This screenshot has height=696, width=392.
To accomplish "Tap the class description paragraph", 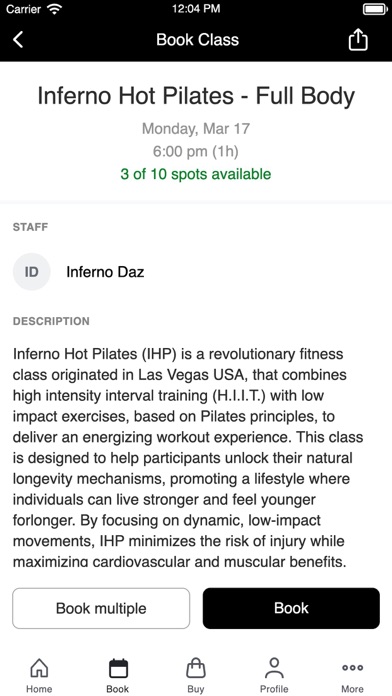I will pos(188,457).
